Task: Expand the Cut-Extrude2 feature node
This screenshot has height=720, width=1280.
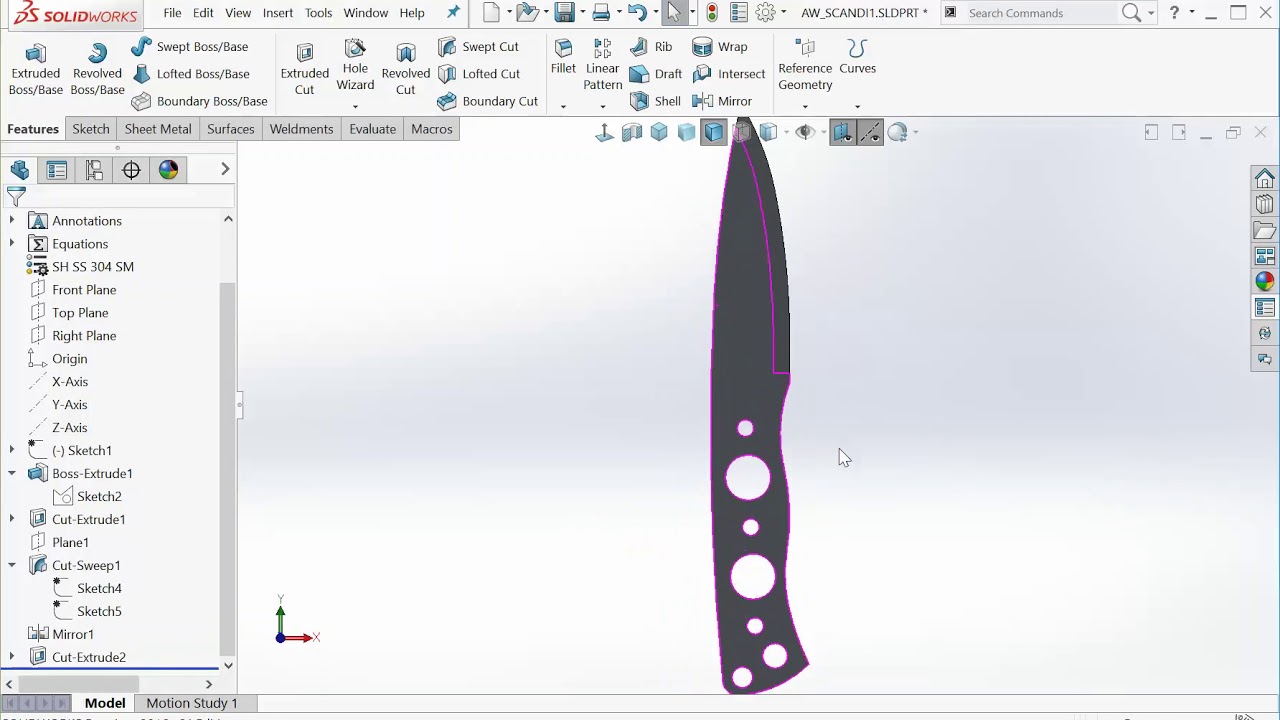Action: (12, 658)
